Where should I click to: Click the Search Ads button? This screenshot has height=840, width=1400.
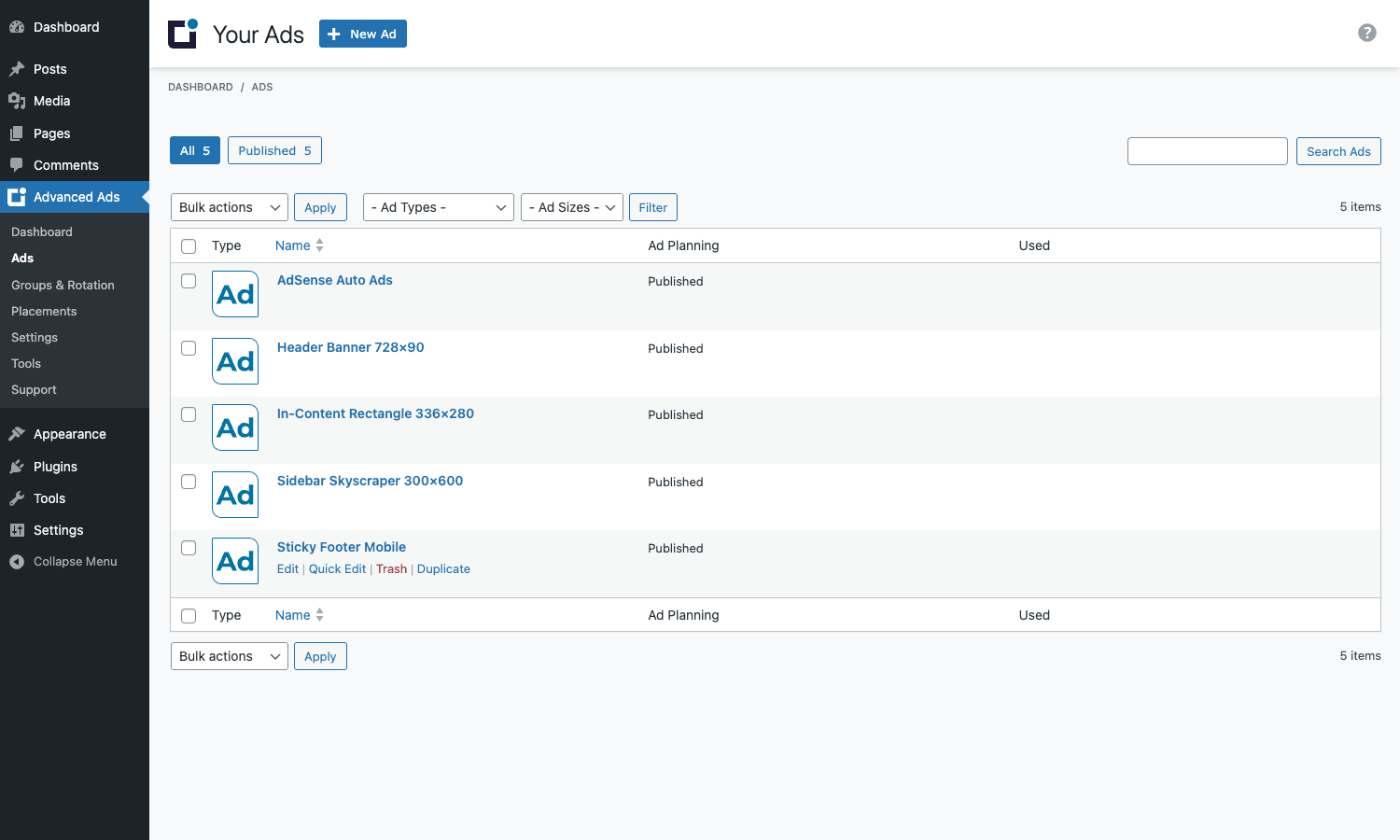[x=1338, y=151]
